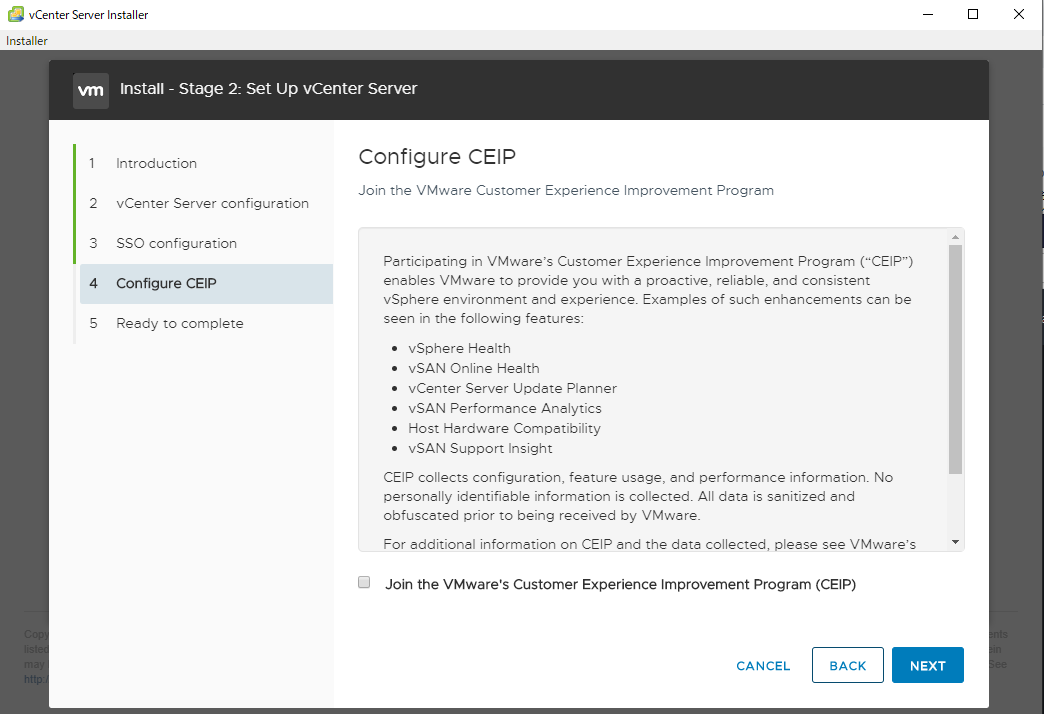1044x714 pixels.
Task: Maximize the installer window
Action: [x=973, y=14]
